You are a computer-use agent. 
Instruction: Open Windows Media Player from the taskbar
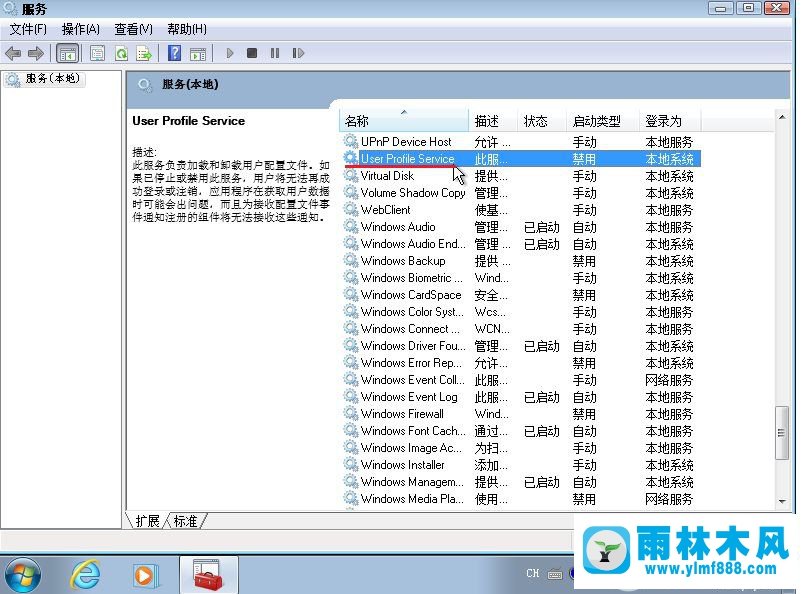(x=145, y=575)
